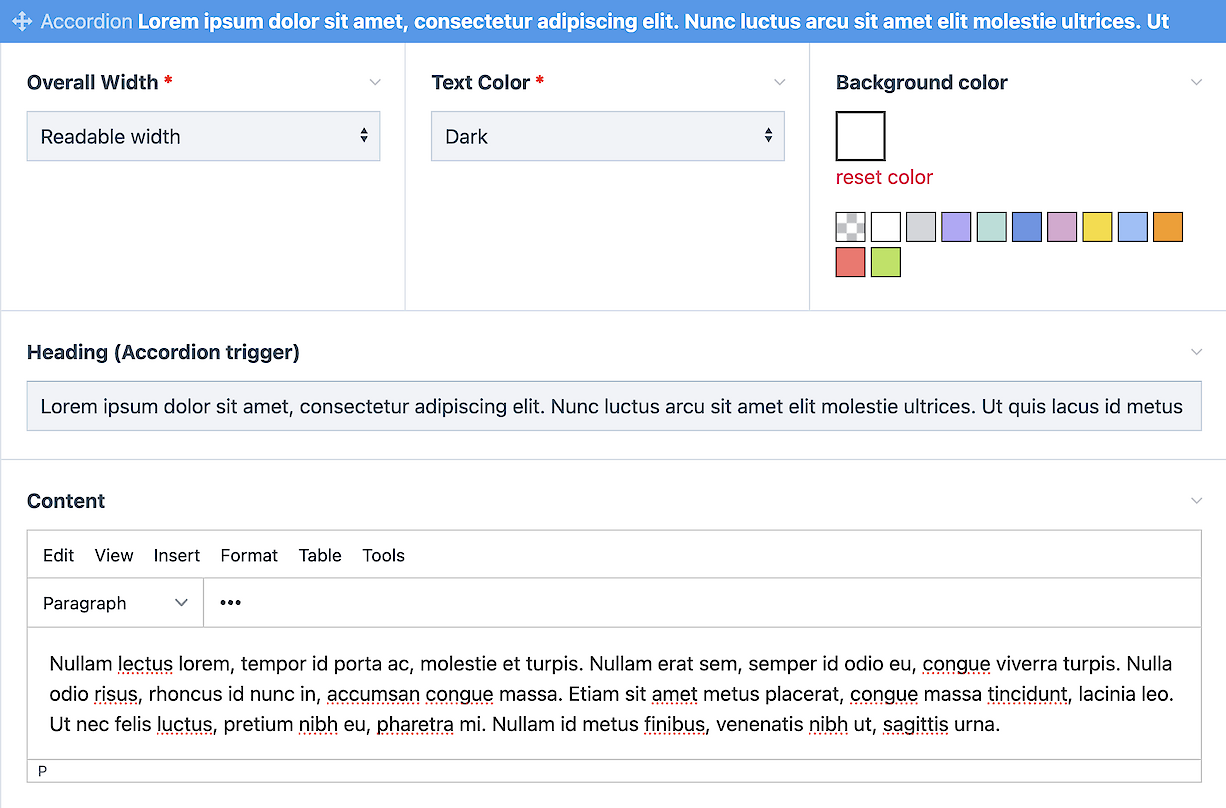Open the Format menu

coord(249,556)
